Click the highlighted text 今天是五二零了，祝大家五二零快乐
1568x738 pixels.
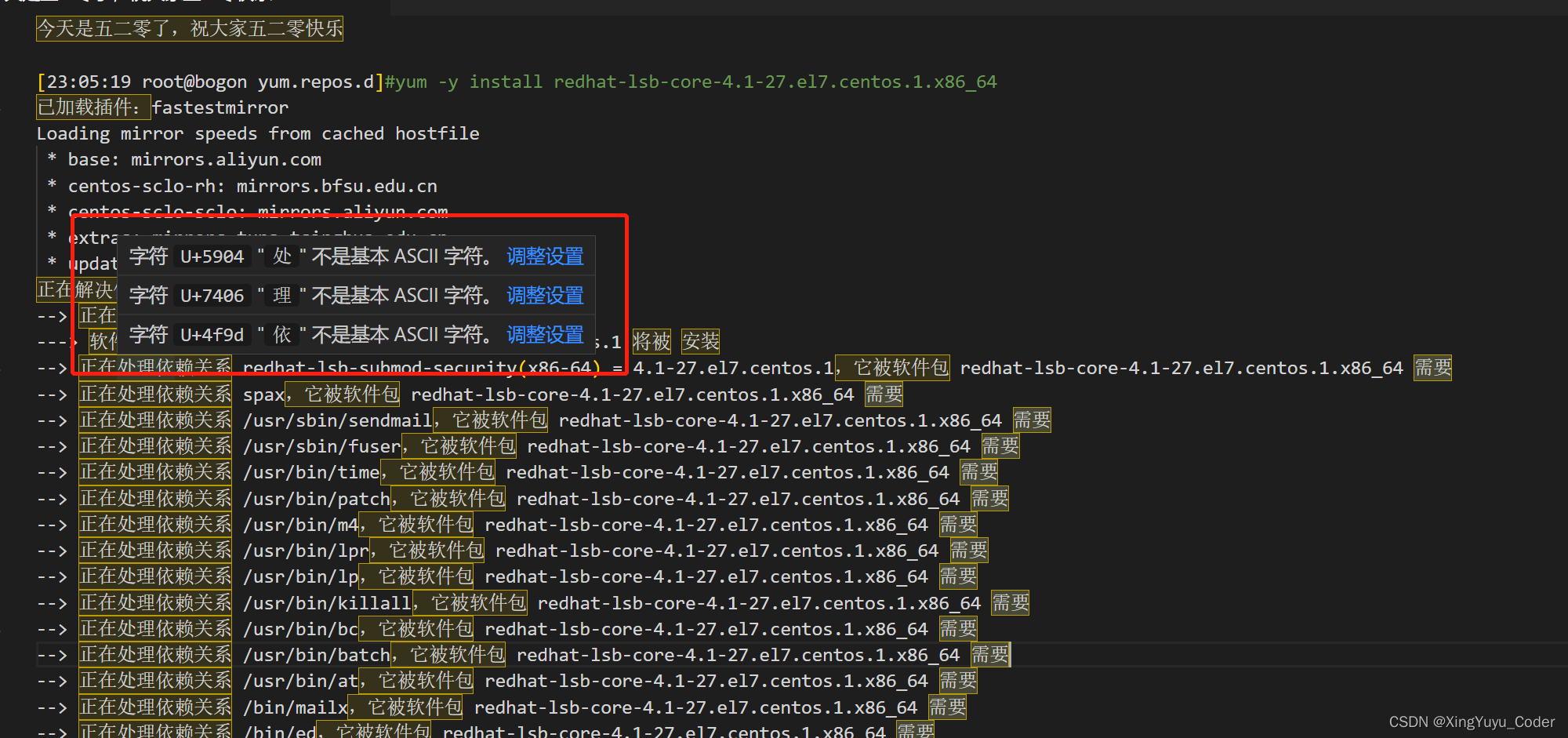[190, 29]
